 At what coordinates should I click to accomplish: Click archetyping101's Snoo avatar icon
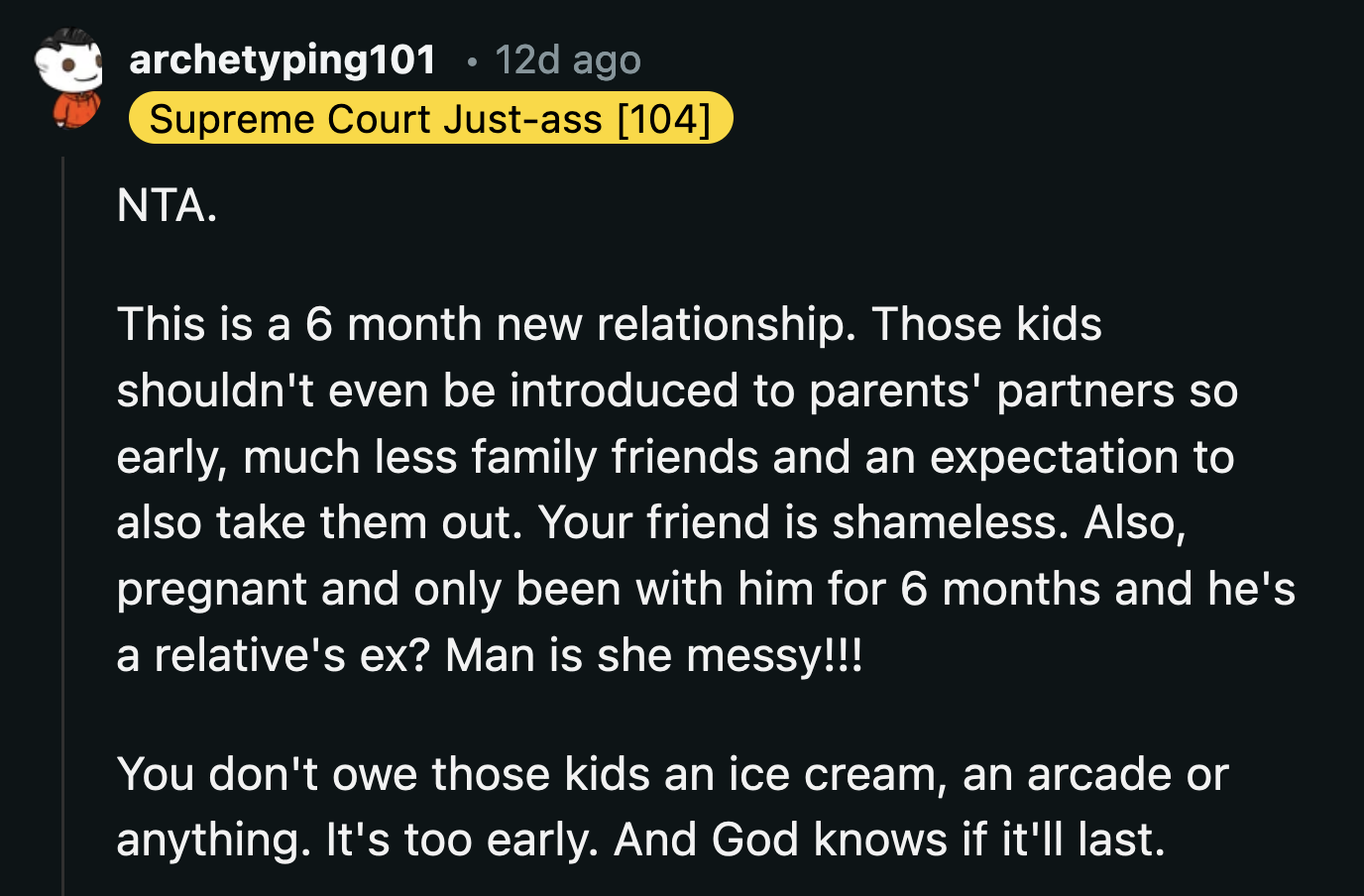[x=67, y=79]
